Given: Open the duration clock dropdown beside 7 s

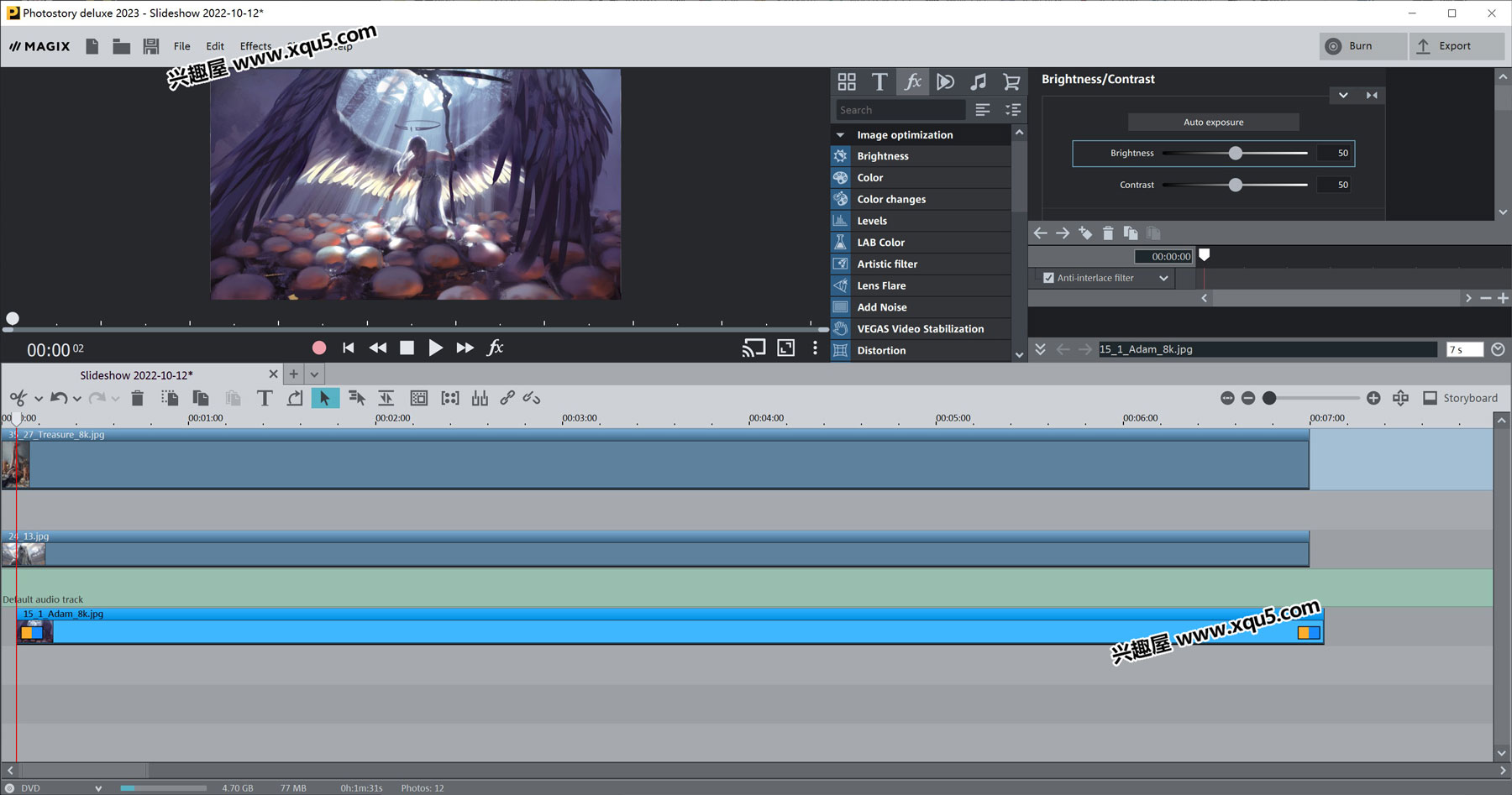Looking at the screenshot, I should (x=1498, y=349).
